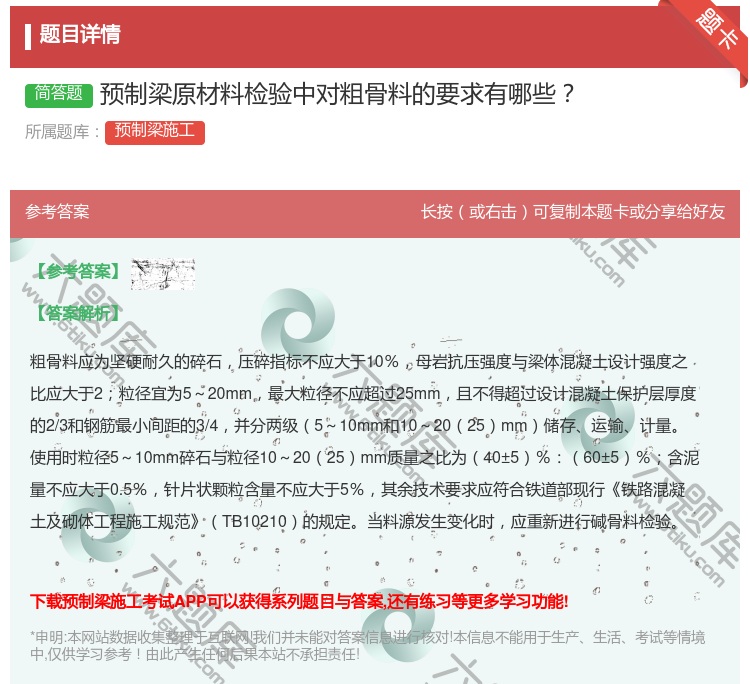Click the 参考答案 section header
This screenshot has width=750, height=684.
tap(57, 212)
